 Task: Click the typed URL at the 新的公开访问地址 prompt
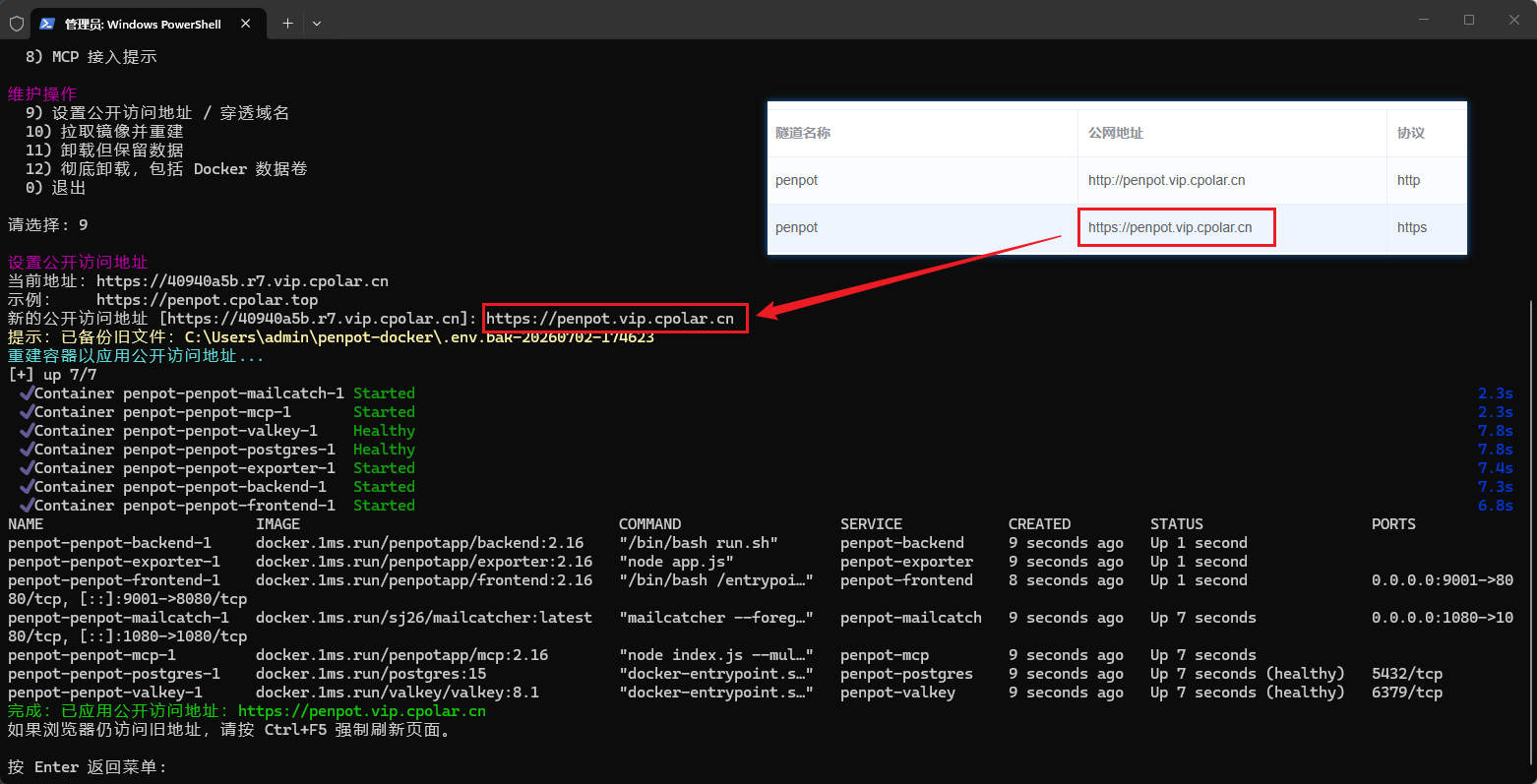[x=610, y=319]
